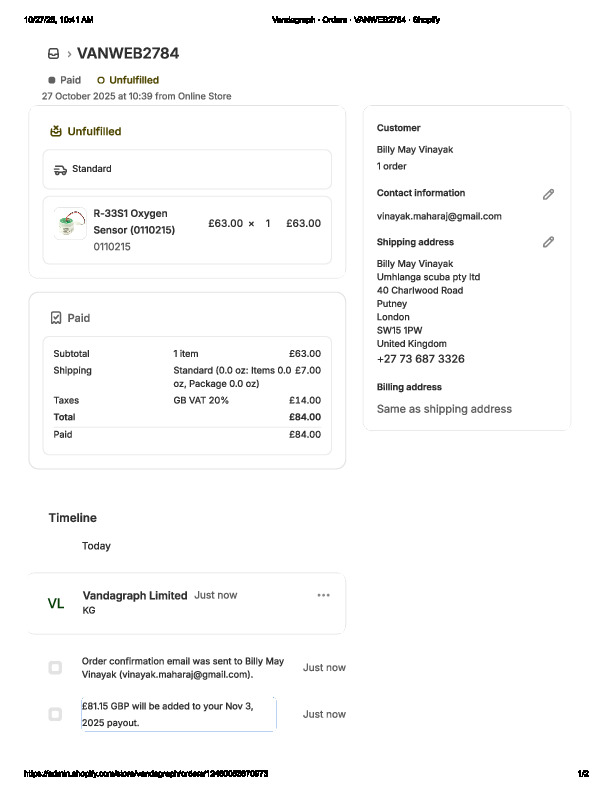Click the Paid status badge at top
This screenshot has width=612, height=792.
(x=65, y=80)
